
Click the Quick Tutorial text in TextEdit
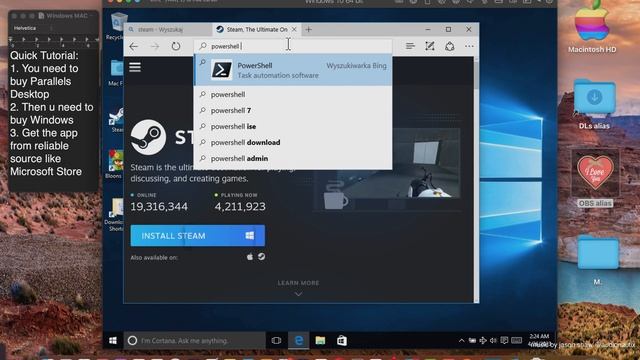click(44, 55)
